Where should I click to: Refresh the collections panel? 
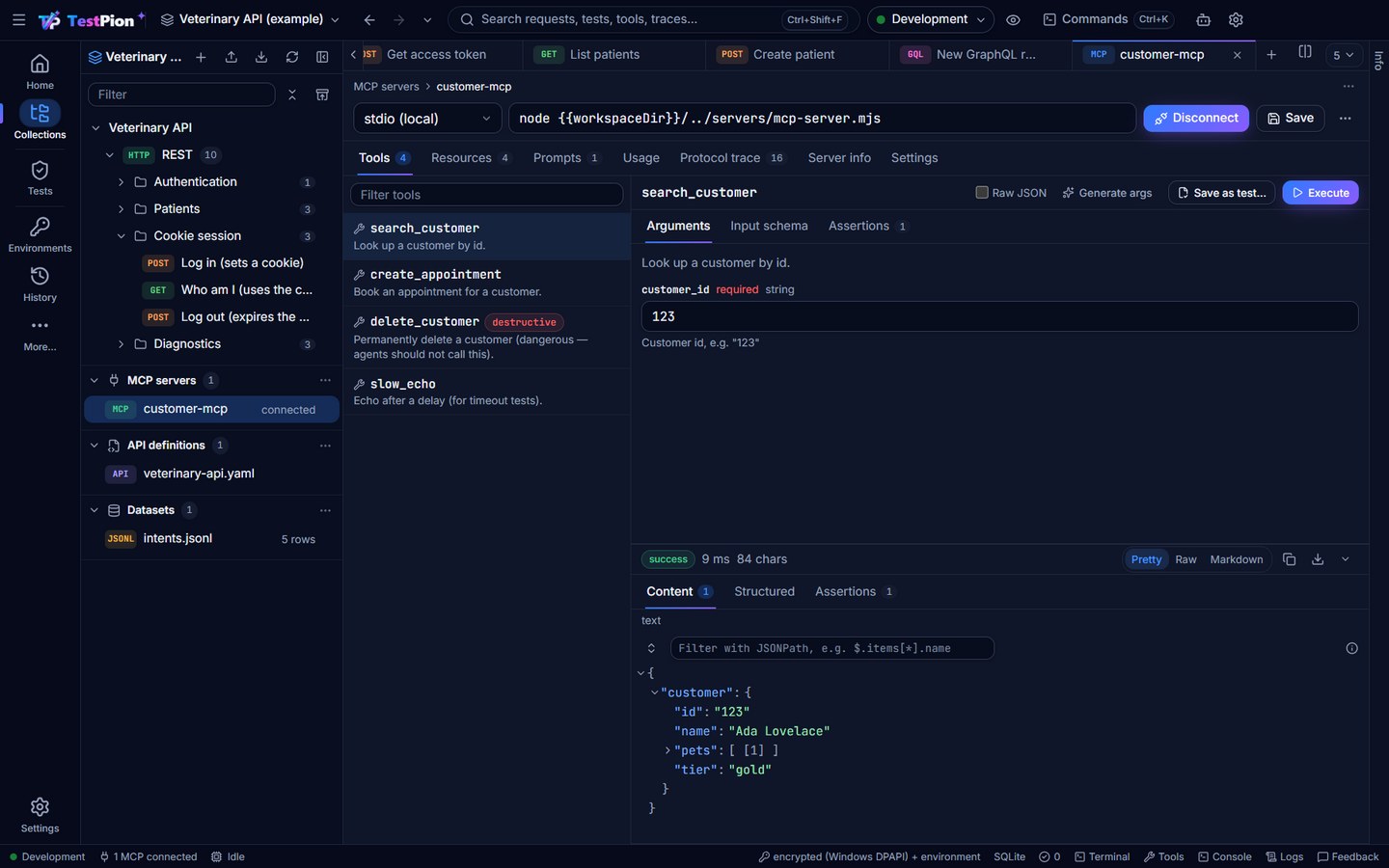tap(292, 57)
